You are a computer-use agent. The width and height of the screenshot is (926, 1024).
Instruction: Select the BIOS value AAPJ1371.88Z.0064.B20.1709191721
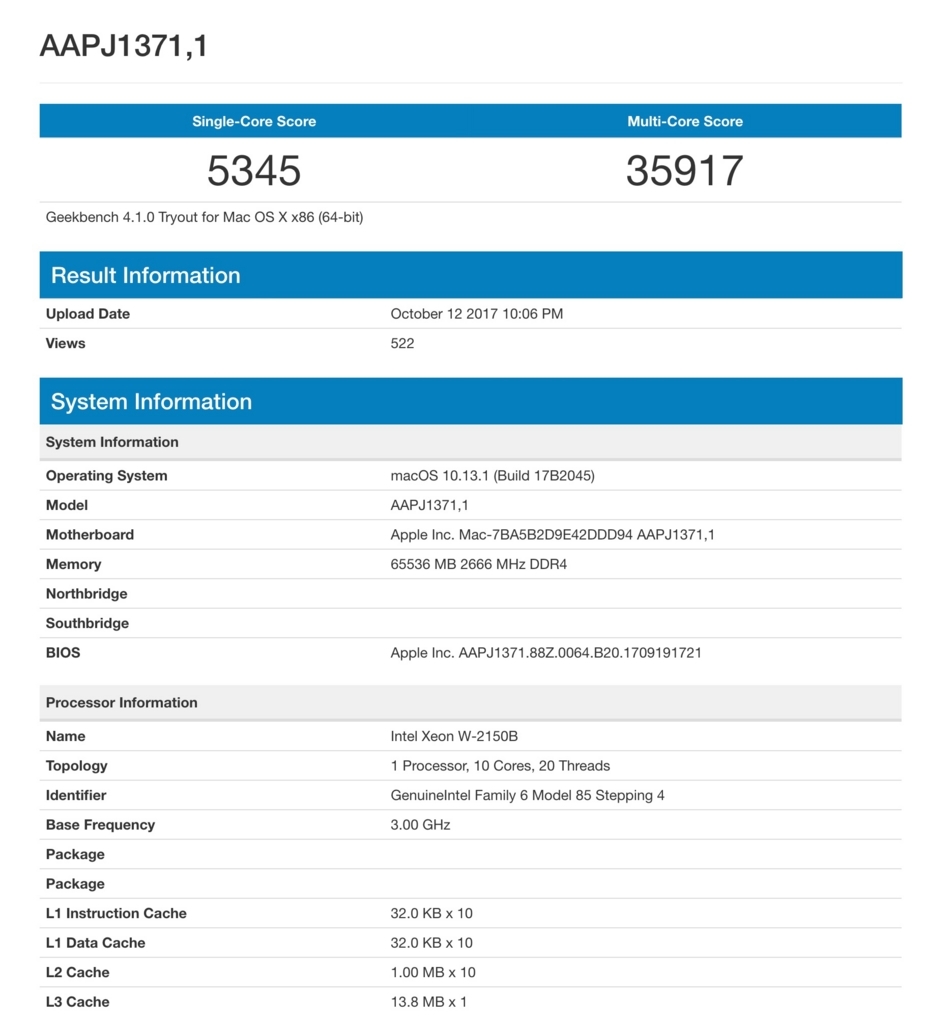tap(546, 653)
